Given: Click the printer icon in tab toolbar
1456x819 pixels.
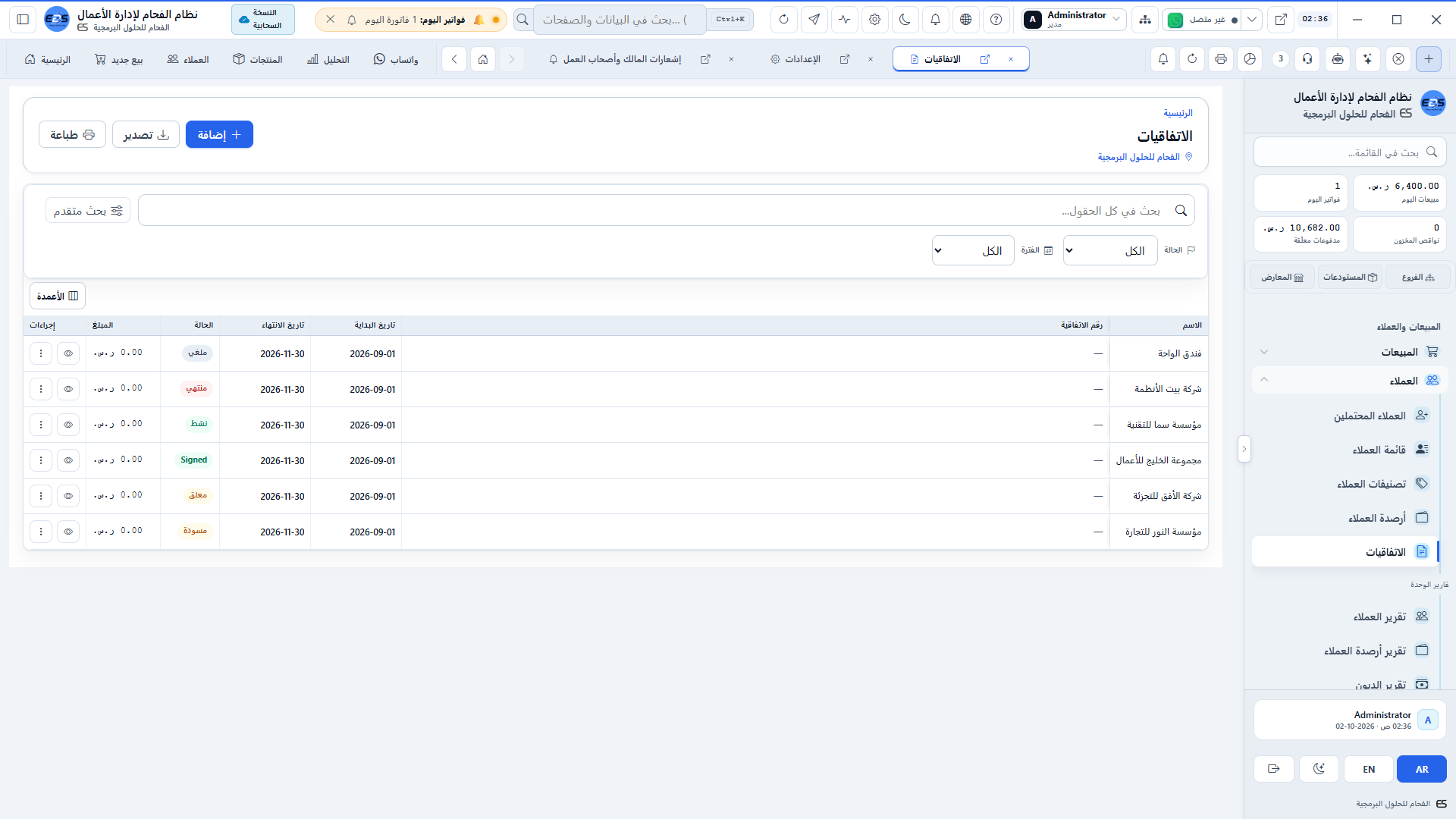Looking at the screenshot, I should pyautogui.click(x=1221, y=59).
